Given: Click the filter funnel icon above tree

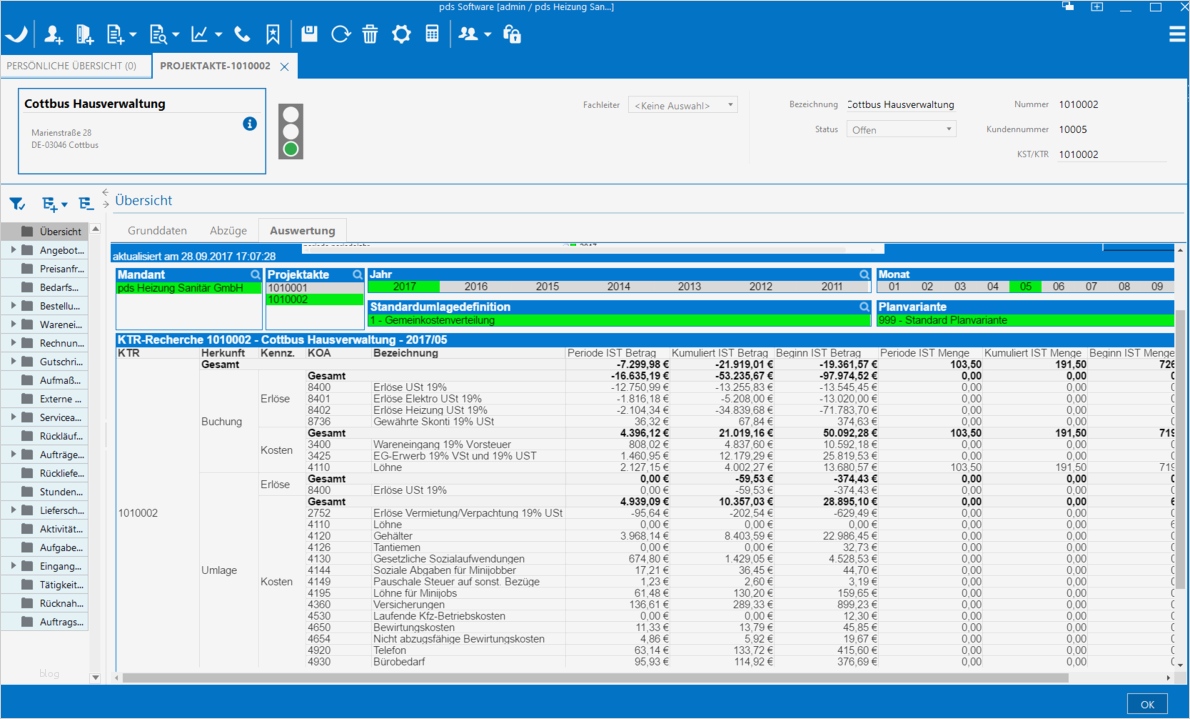Looking at the screenshot, I should 17,204.
